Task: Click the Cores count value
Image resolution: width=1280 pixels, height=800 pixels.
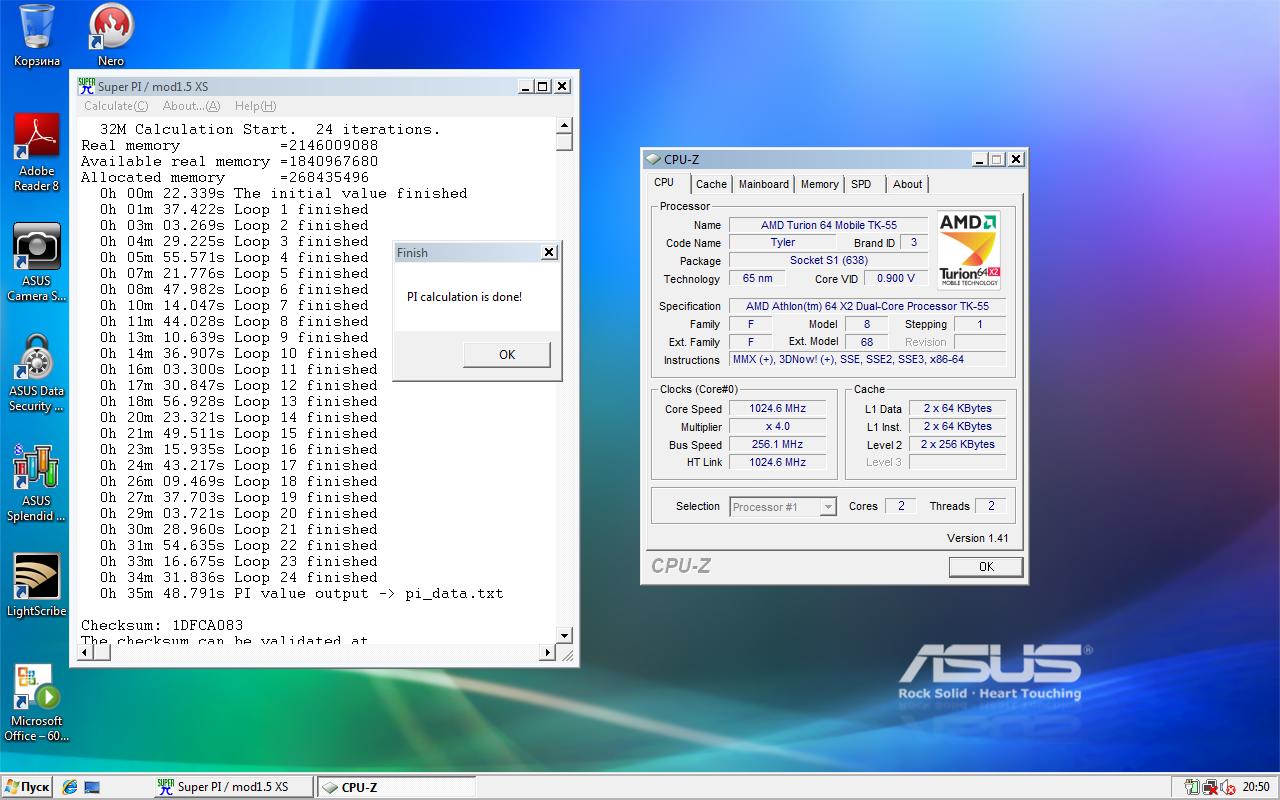Action: (900, 506)
